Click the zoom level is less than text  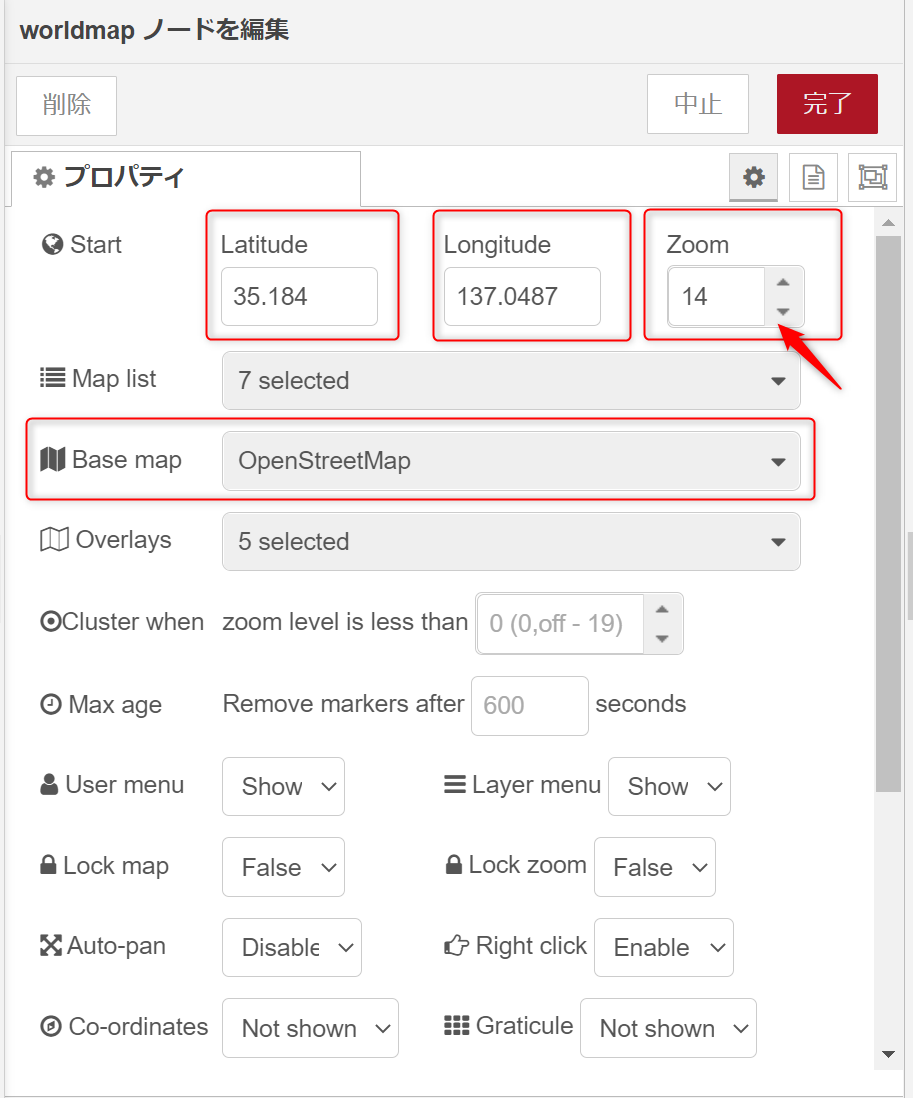345,622
